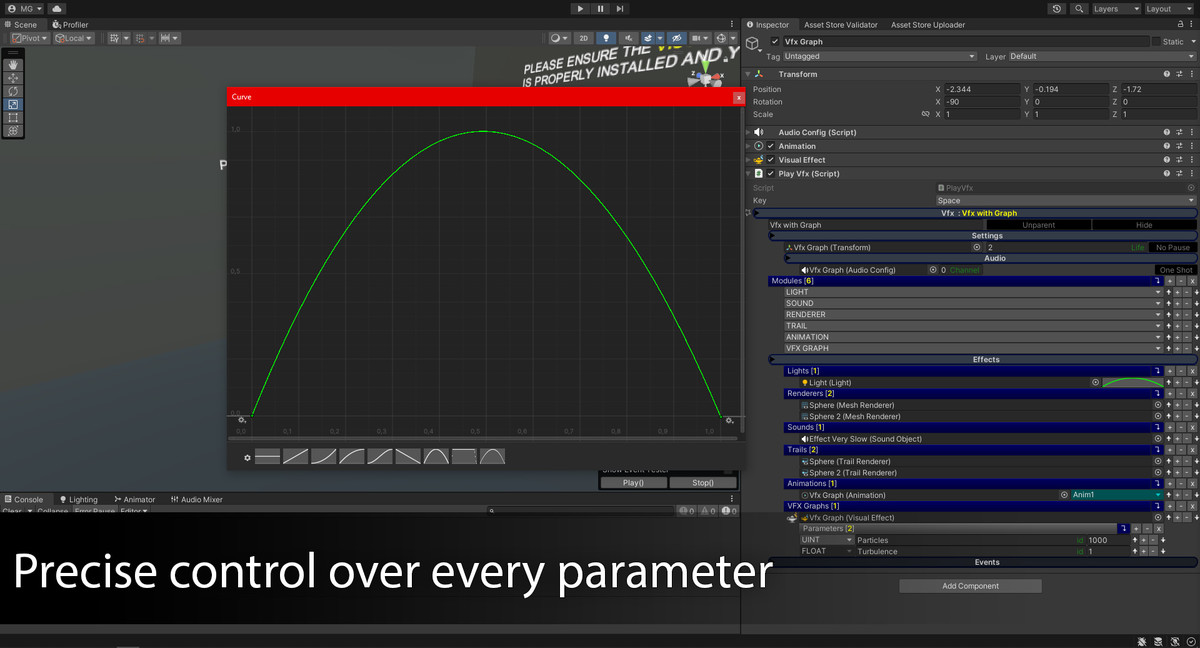This screenshot has width=1200, height=648.
Task: Toggle 2D view mode in Scene
Action: pos(584,38)
